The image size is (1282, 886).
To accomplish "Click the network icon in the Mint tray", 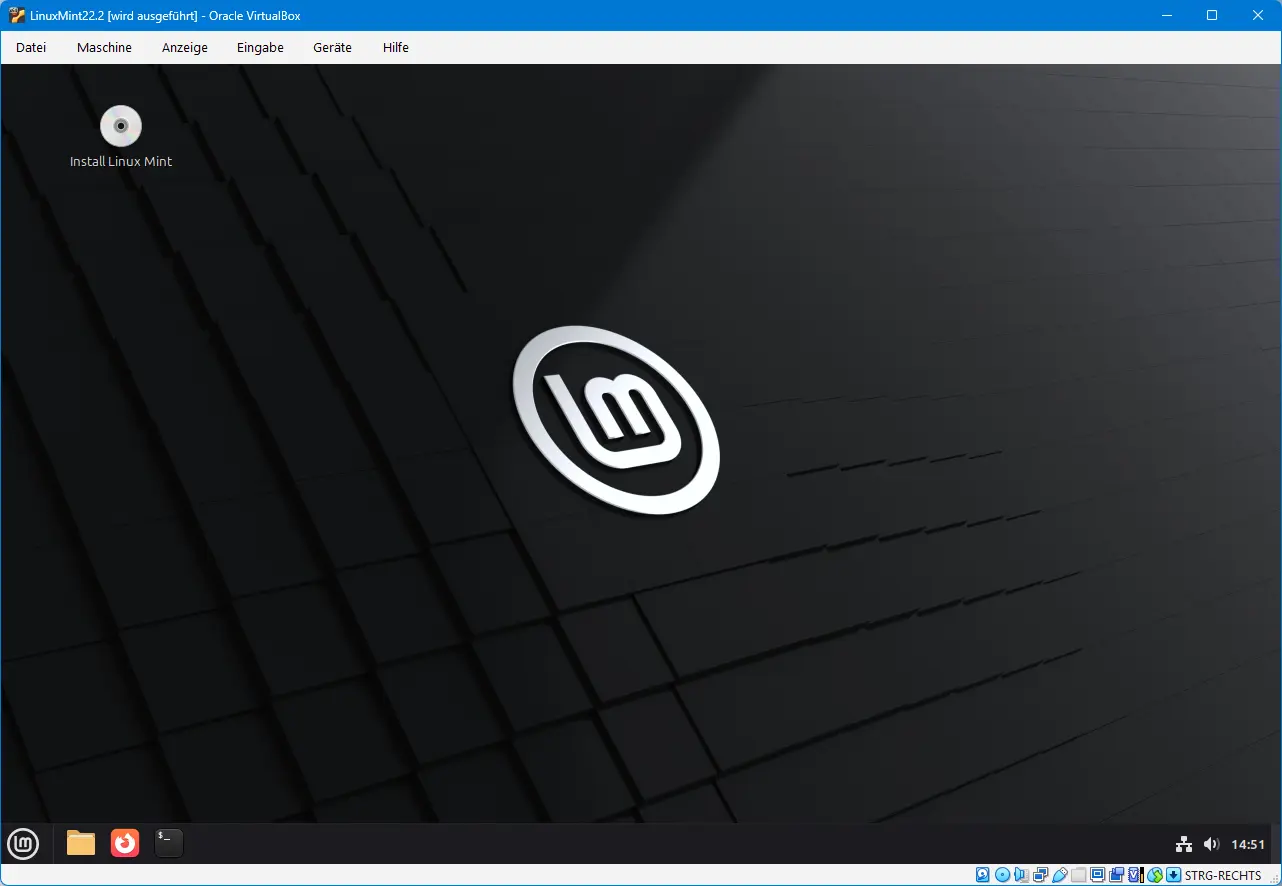I will tap(1184, 843).
